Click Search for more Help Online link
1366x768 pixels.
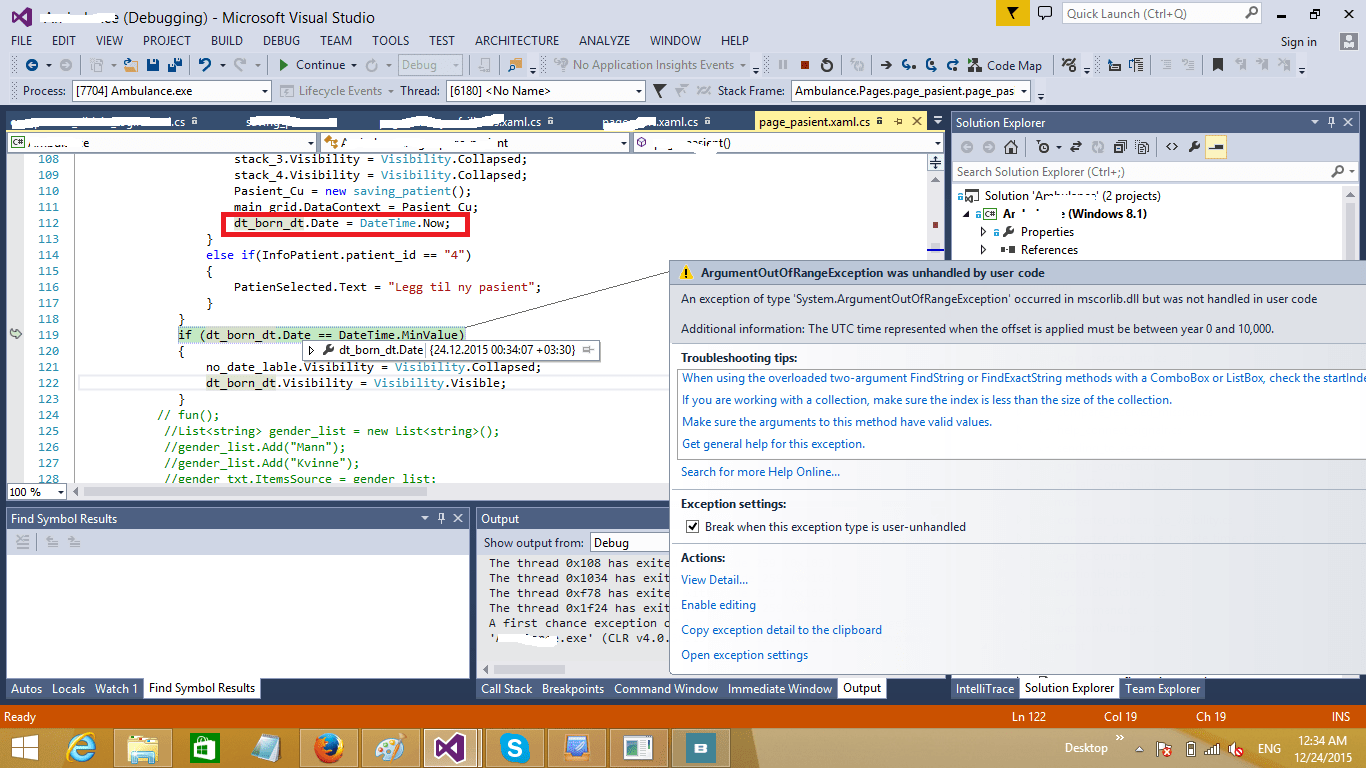tap(760, 472)
